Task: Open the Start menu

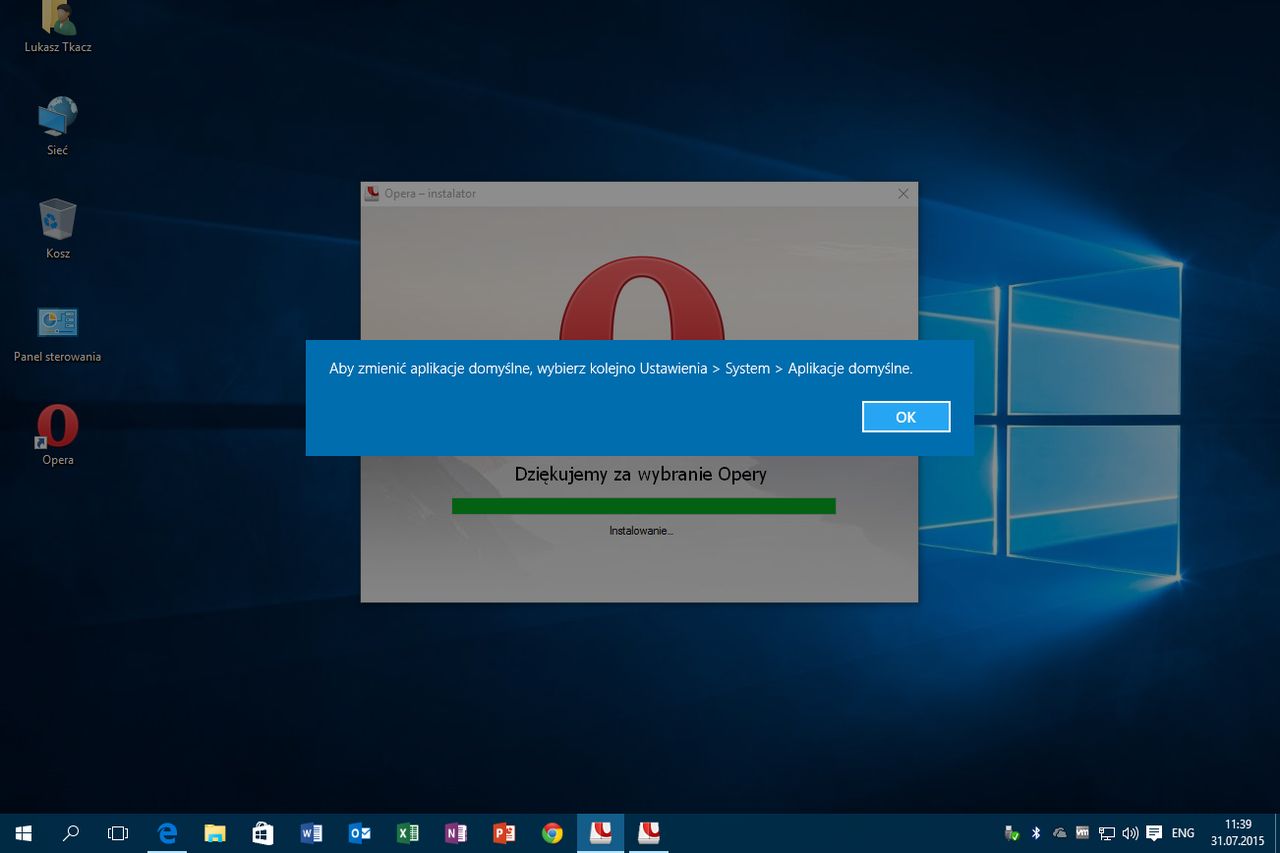Action: click(23, 833)
